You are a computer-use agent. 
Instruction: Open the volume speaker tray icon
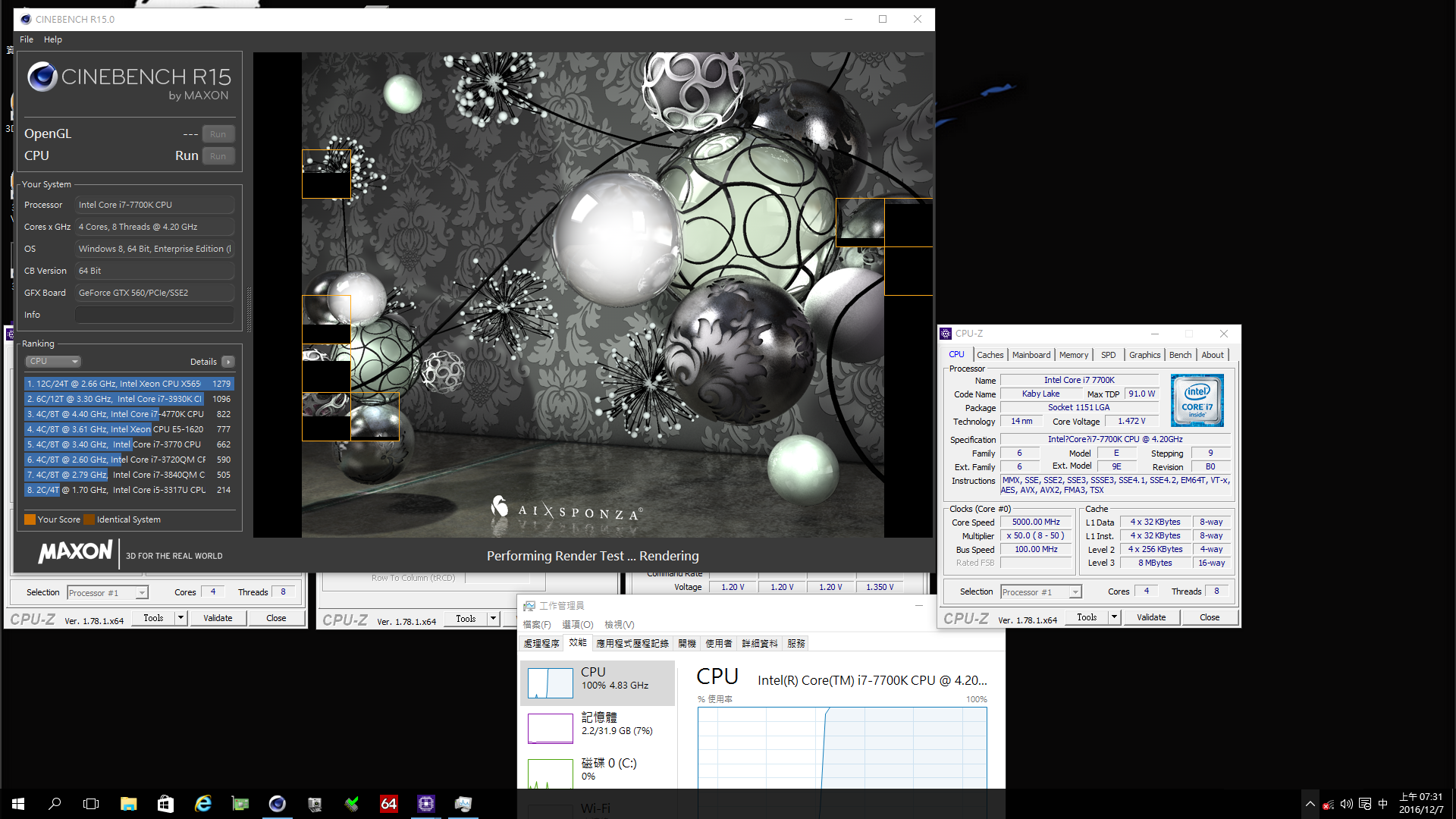tap(1347, 805)
